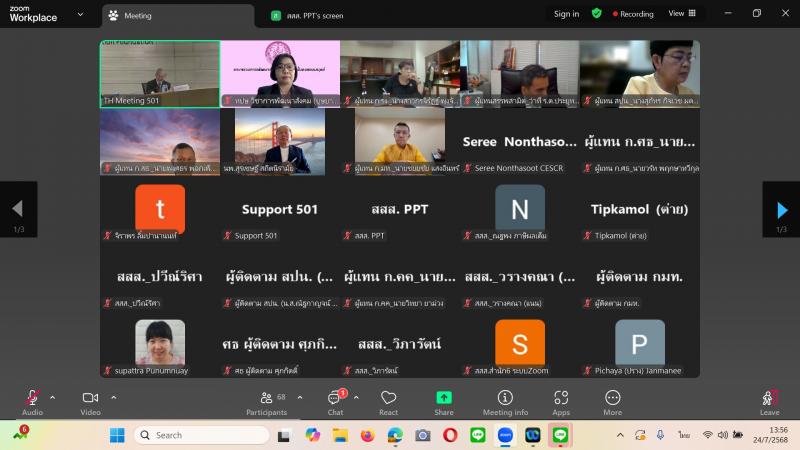Expand the Zoom Workplace dropdown chevron

coord(80,14)
